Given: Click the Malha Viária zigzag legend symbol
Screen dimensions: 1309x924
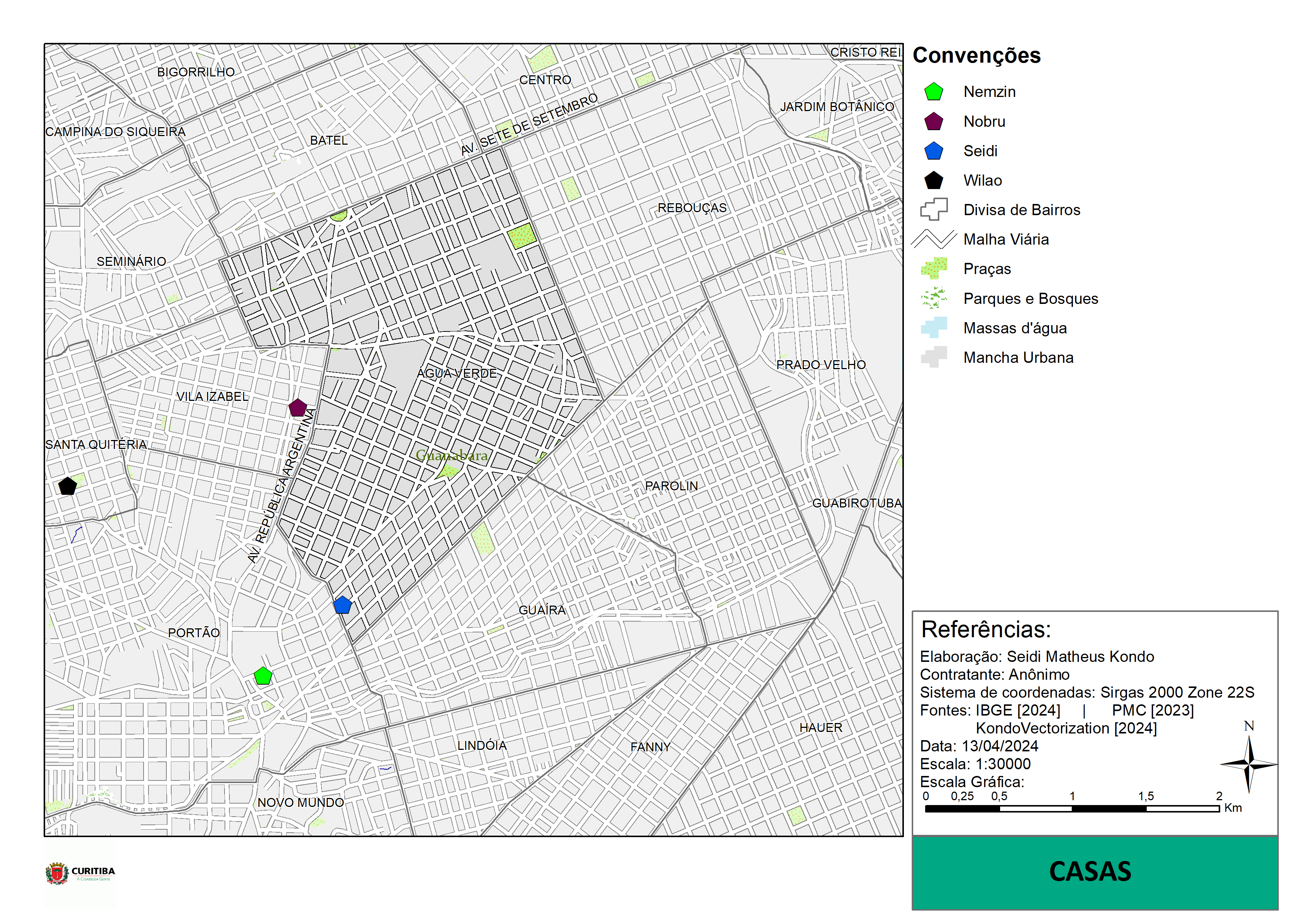Looking at the screenshot, I should pyautogui.click(x=934, y=239).
